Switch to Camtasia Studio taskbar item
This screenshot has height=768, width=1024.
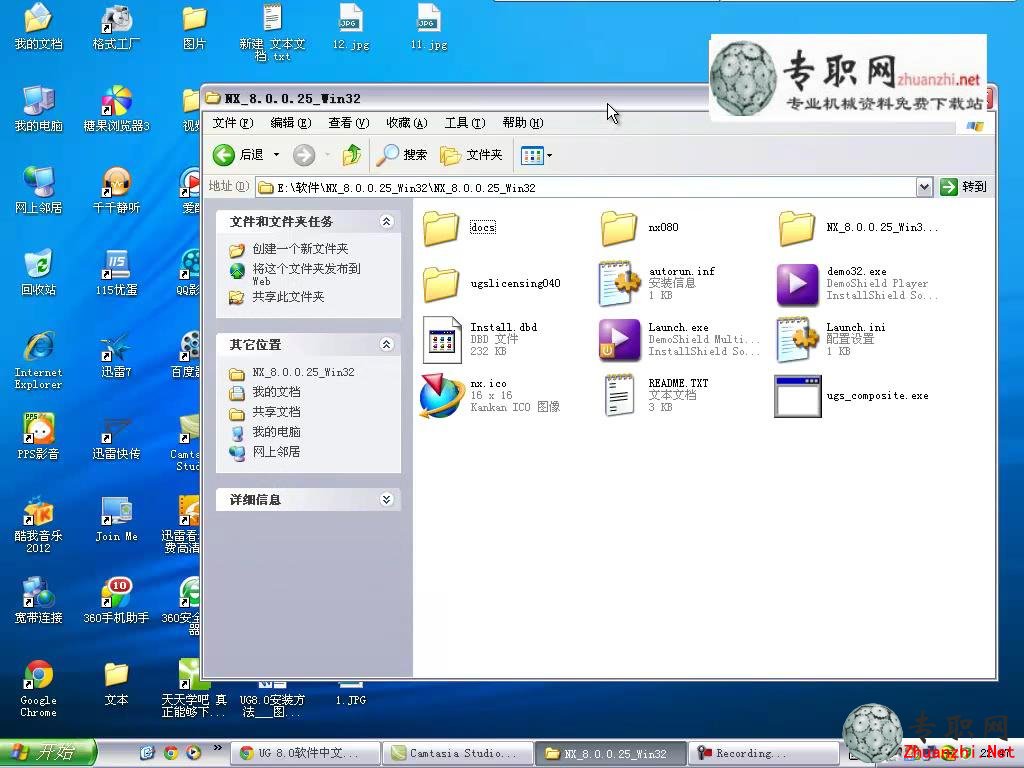[x=457, y=753]
